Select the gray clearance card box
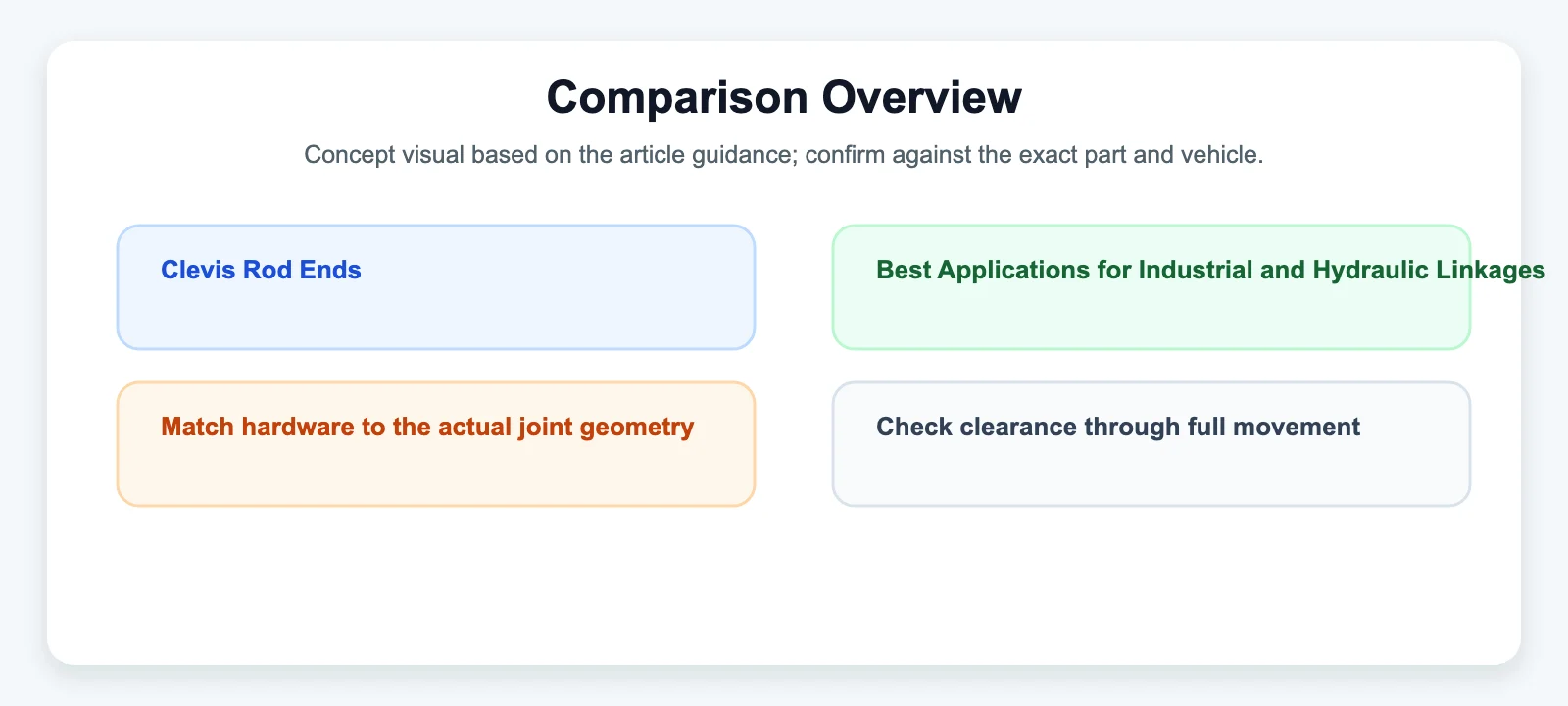This screenshot has height=706, width=1568. pos(1151,444)
